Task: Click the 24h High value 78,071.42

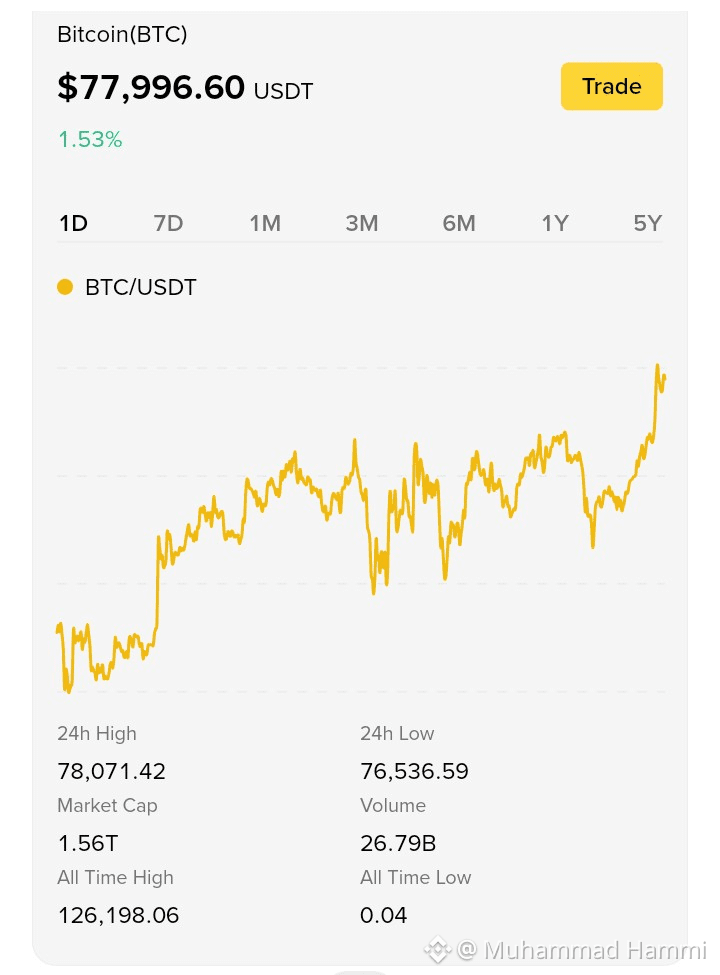Action: click(111, 771)
